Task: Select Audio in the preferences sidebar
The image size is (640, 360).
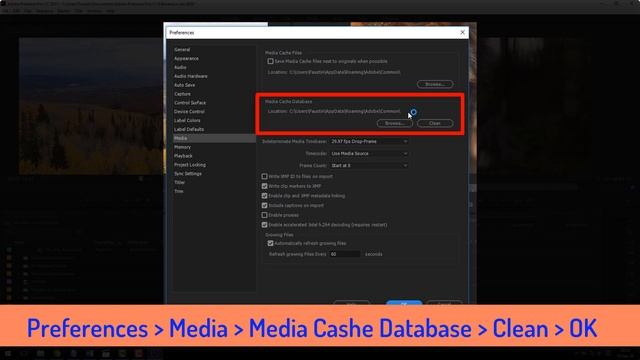Action: click(180, 67)
